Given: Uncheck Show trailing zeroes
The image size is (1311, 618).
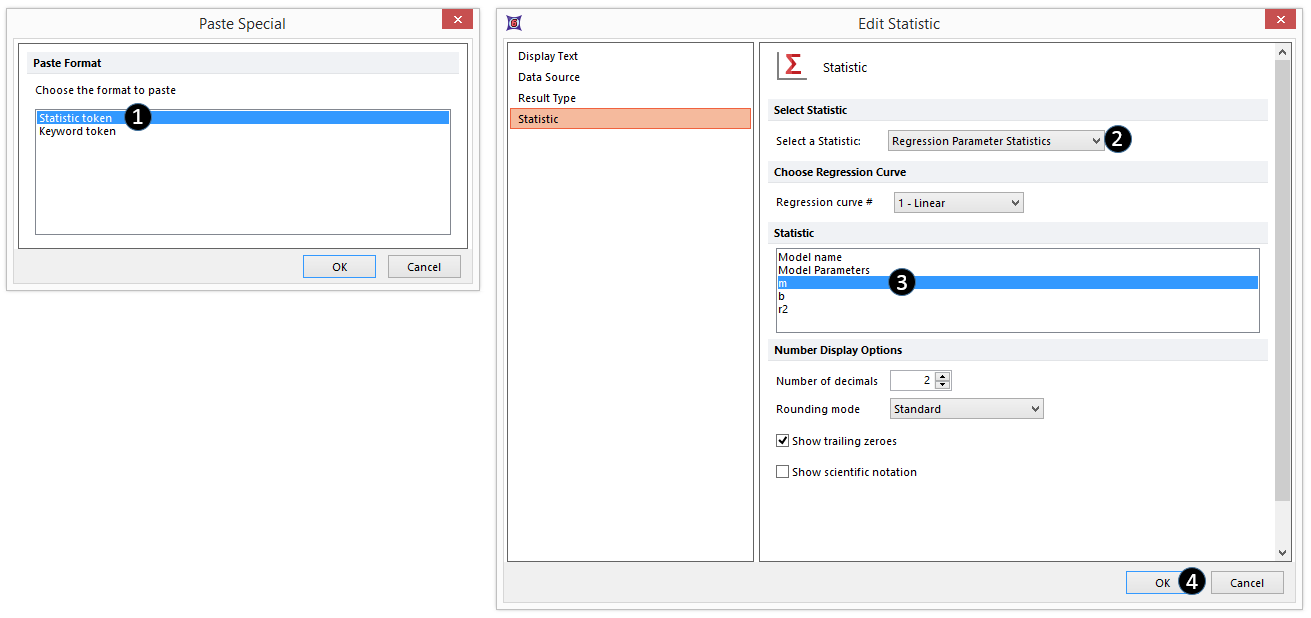Looking at the screenshot, I should pyautogui.click(x=782, y=441).
